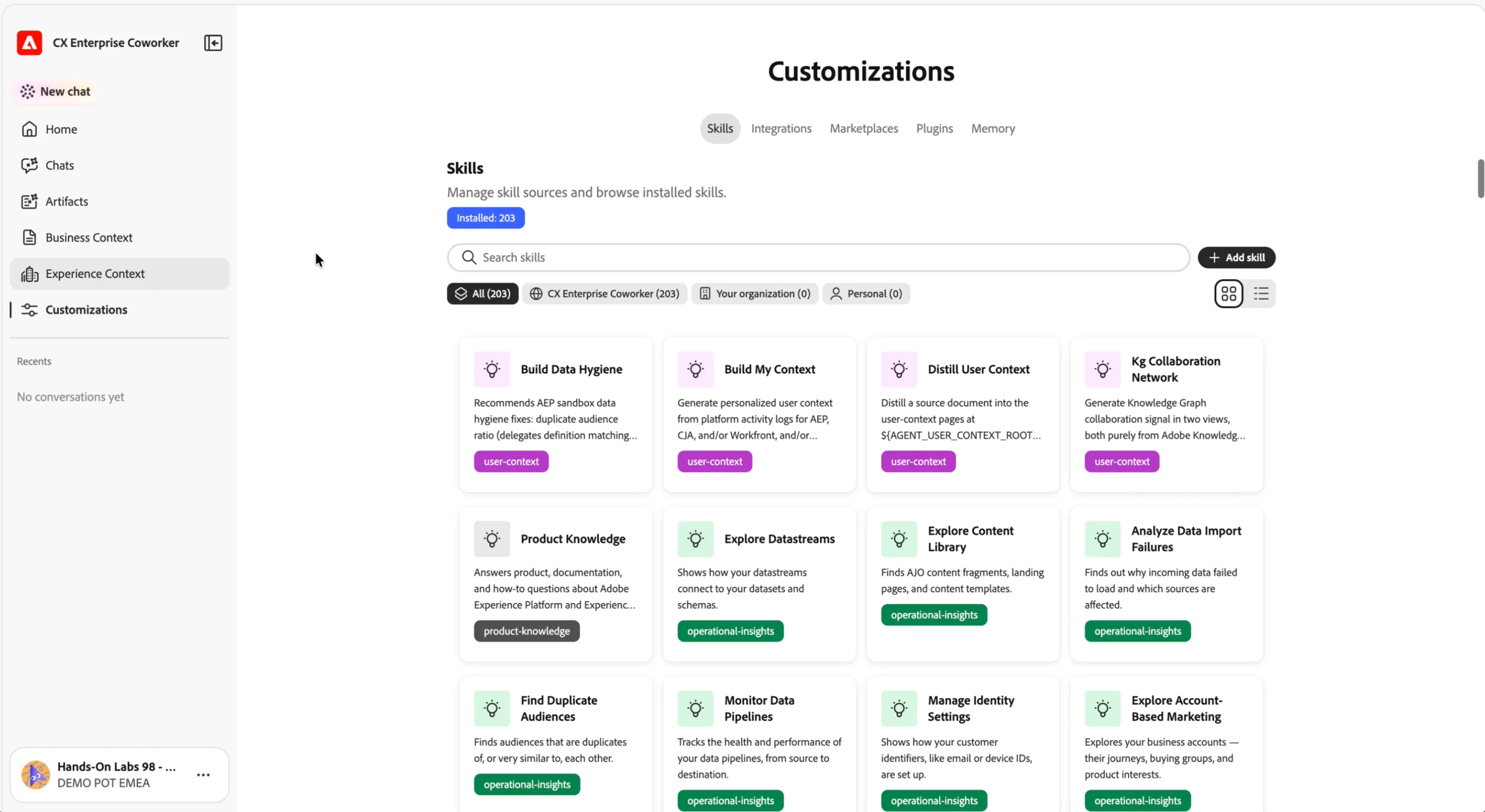Click the Add skill button
This screenshot has height=812, width=1485.
click(x=1236, y=258)
